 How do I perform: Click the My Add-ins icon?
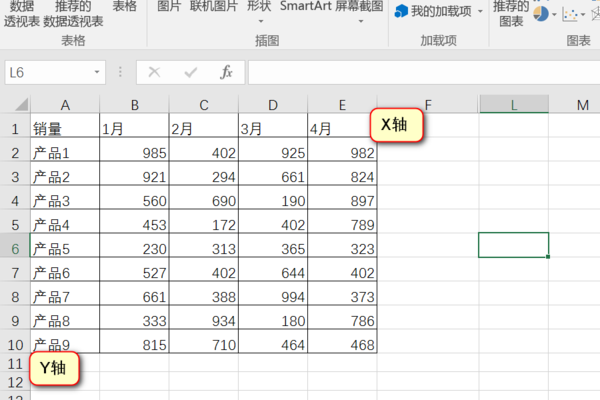(x=401, y=11)
